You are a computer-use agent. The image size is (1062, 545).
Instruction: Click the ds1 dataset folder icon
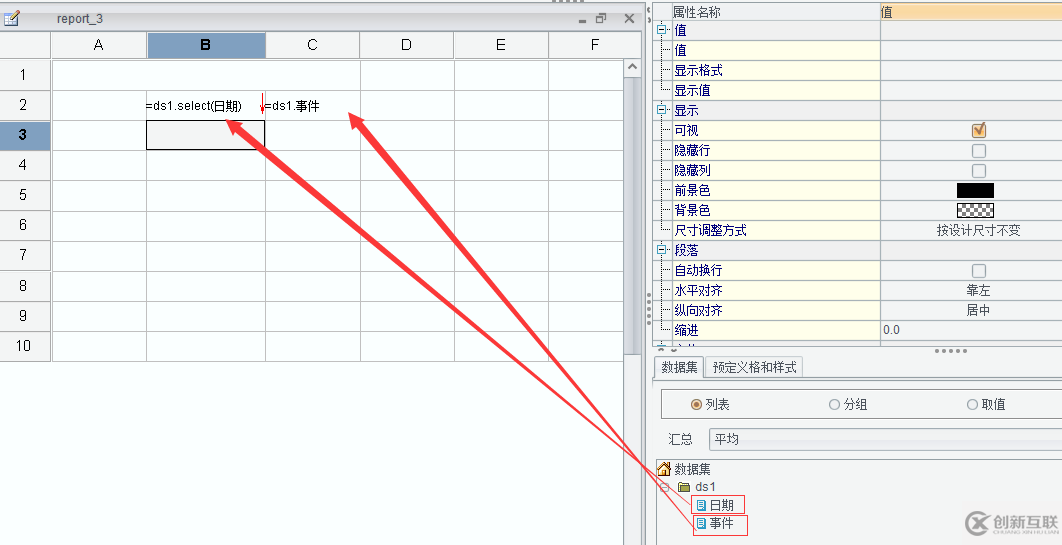tap(684, 487)
